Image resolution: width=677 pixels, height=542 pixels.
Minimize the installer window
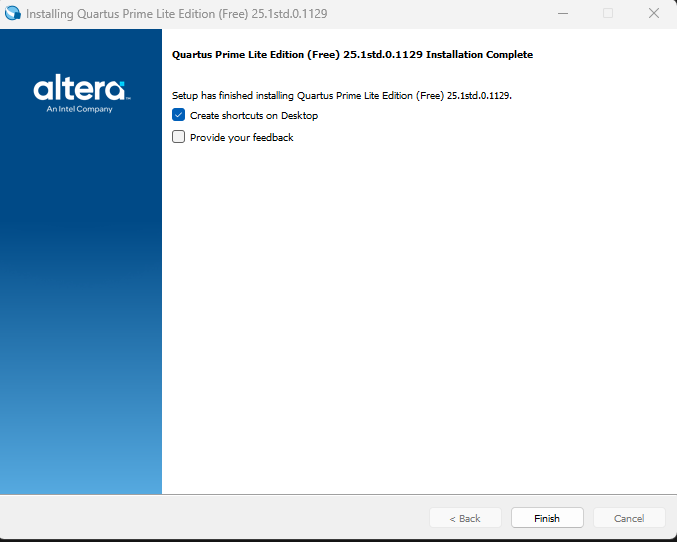[x=563, y=13]
